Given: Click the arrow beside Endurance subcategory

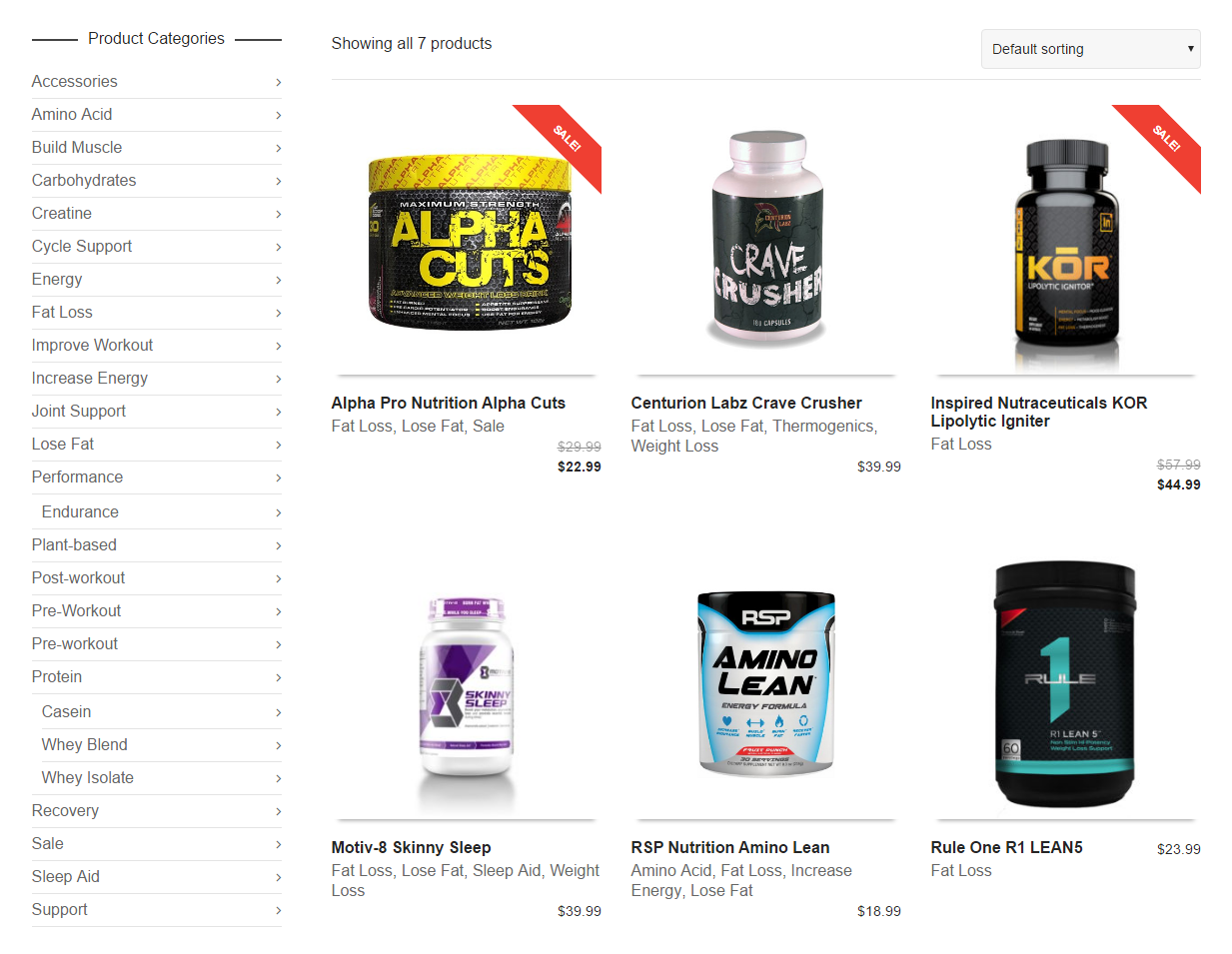Looking at the screenshot, I should click(278, 512).
